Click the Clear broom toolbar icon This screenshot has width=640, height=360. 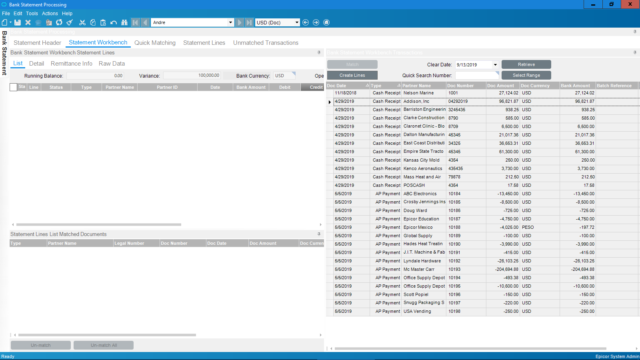click(x=70, y=22)
